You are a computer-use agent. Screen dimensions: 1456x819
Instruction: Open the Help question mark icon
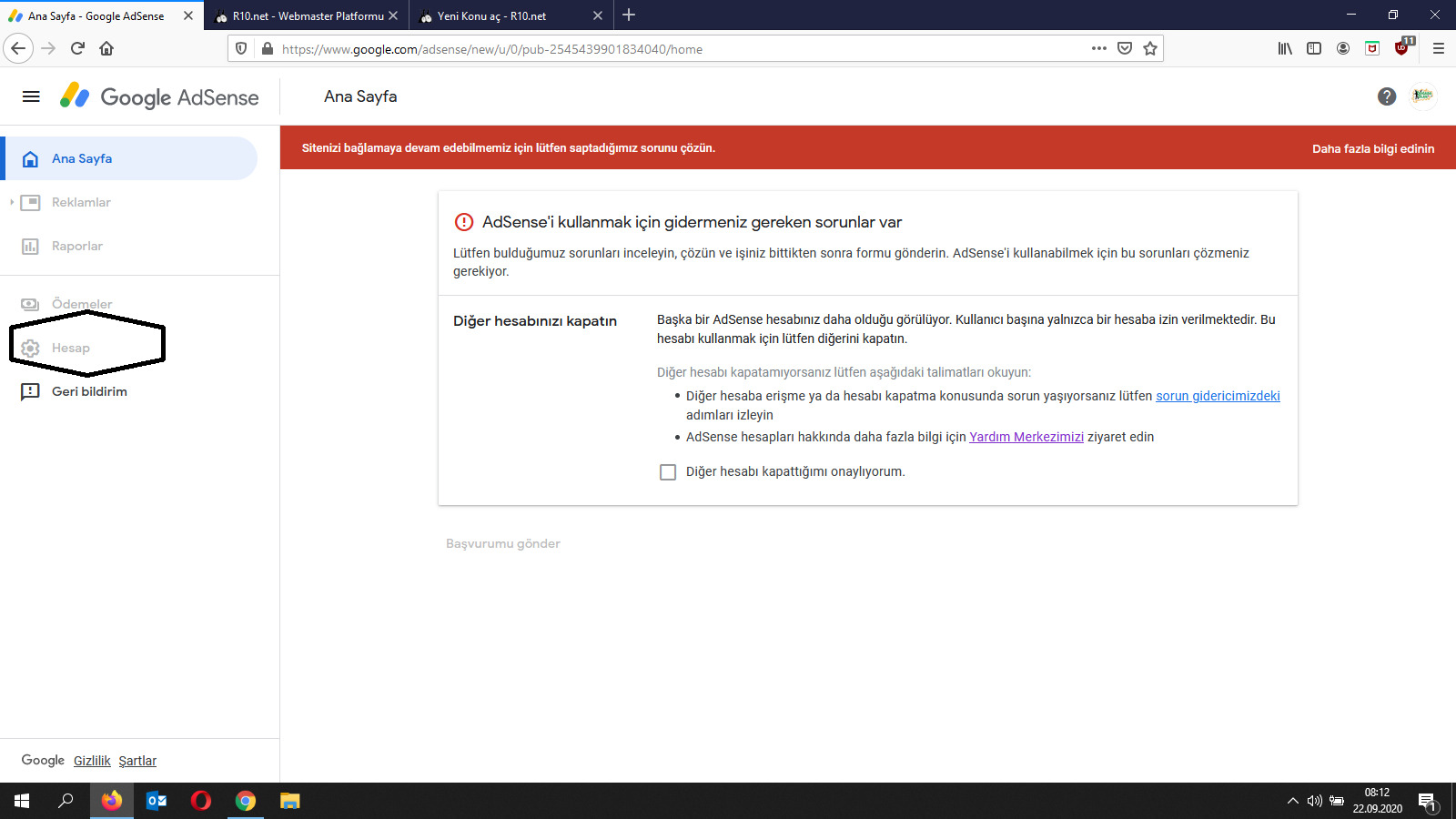[1387, 96]
